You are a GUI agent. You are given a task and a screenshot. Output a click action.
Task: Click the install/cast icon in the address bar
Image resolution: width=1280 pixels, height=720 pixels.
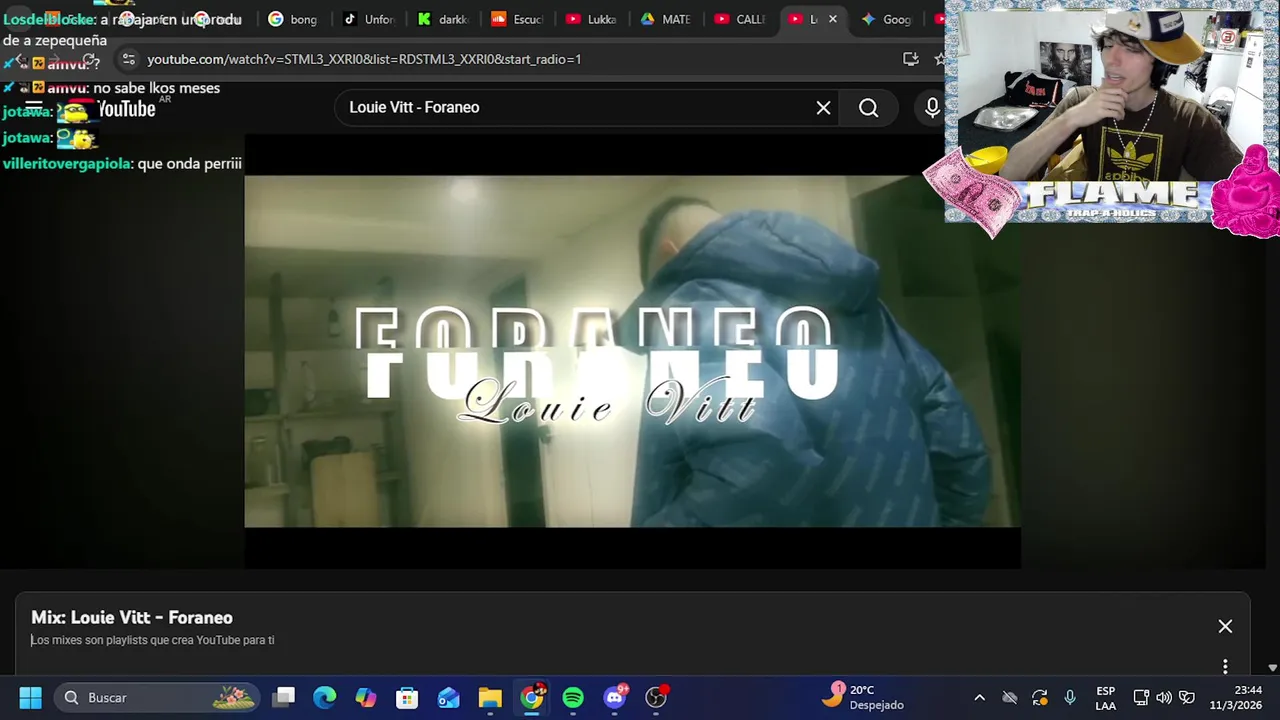910,59
